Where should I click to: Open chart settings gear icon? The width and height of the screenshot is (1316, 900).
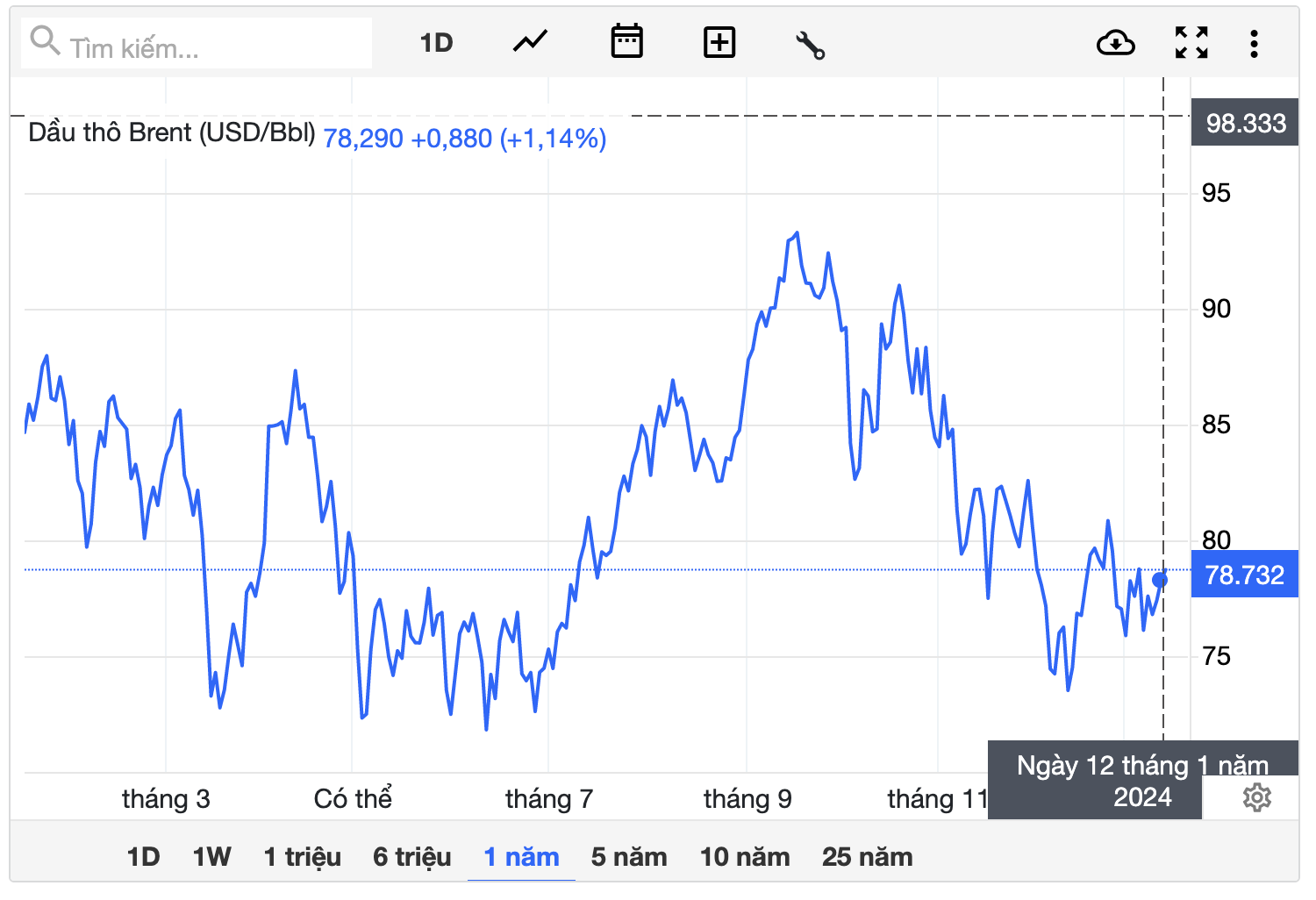tap(1257, 797)
